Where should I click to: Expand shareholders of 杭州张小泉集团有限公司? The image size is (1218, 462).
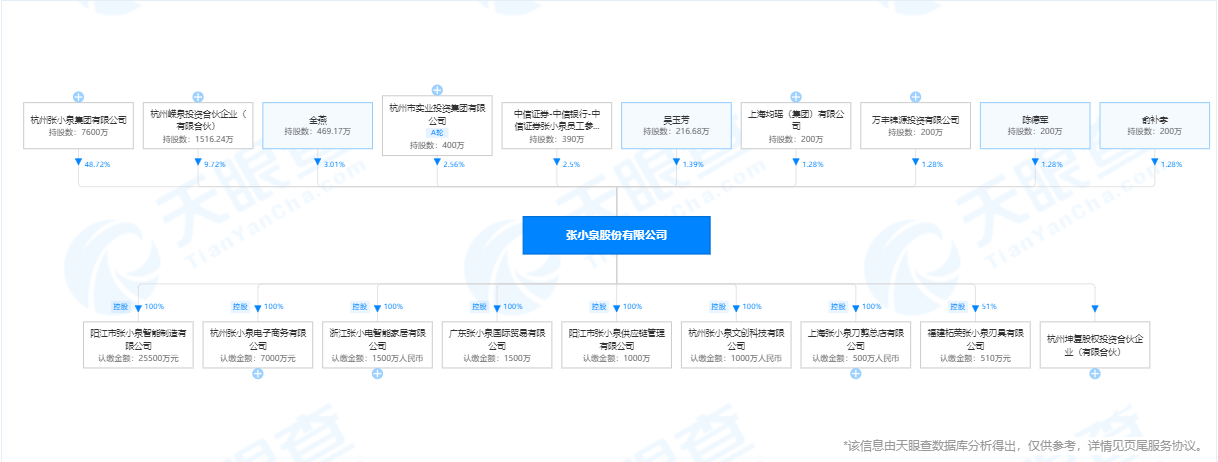tap(78, 97)
